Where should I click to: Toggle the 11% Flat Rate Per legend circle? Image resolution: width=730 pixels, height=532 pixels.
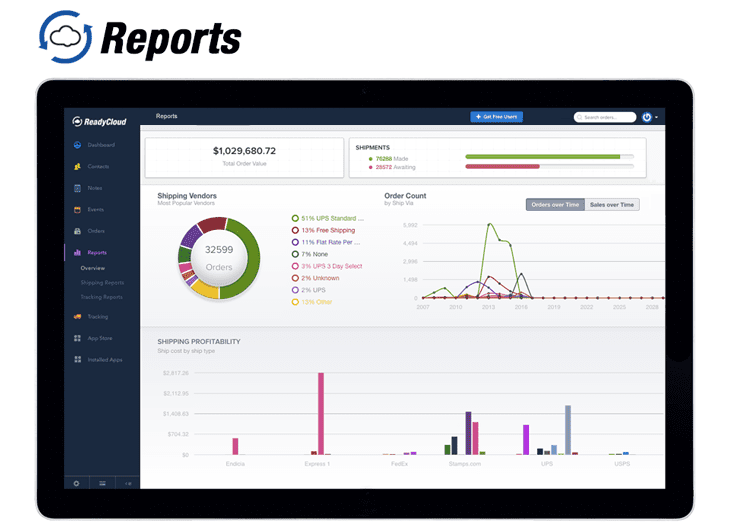[295, 242]
